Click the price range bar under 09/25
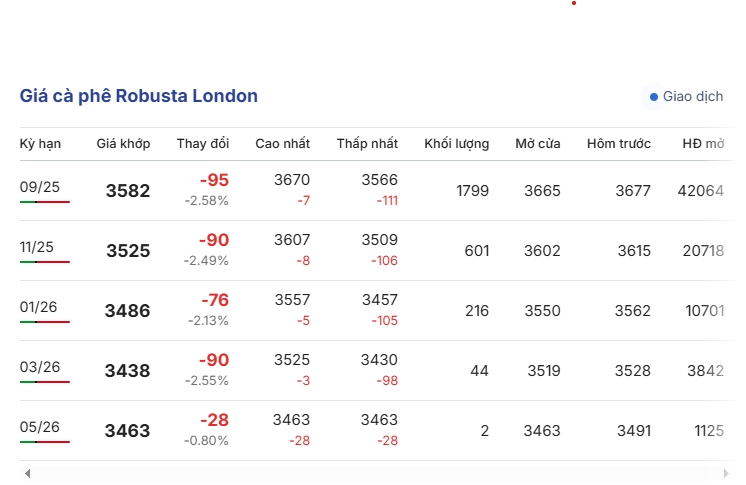This screenshot has height=485, width=746. [45, 202]
